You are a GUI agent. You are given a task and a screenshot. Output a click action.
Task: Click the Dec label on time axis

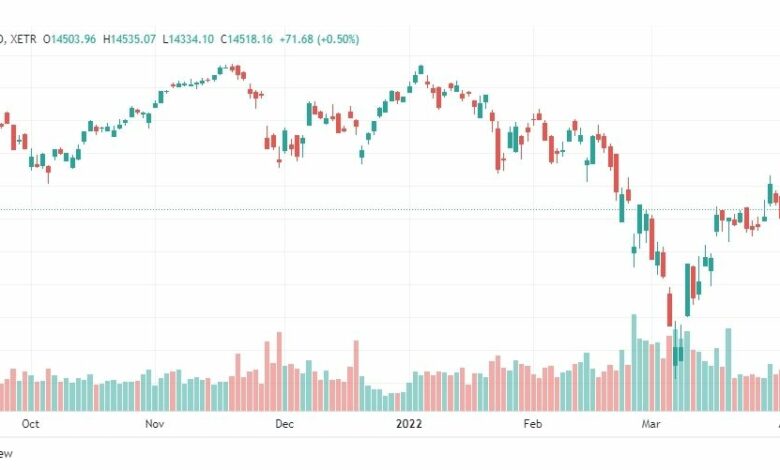coord(285,424)
